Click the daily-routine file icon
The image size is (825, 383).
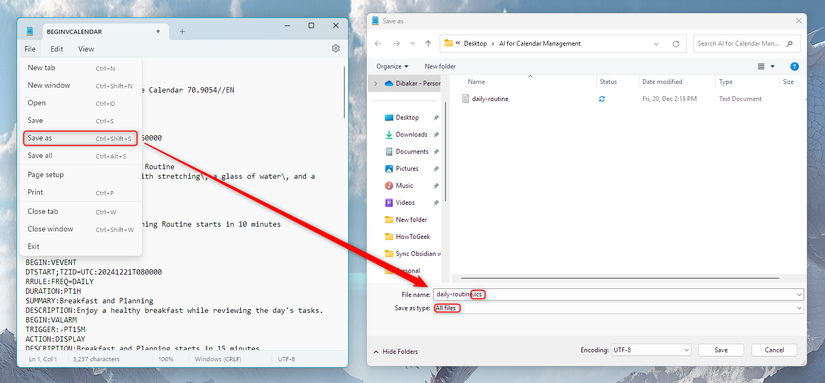pos(465,99)
